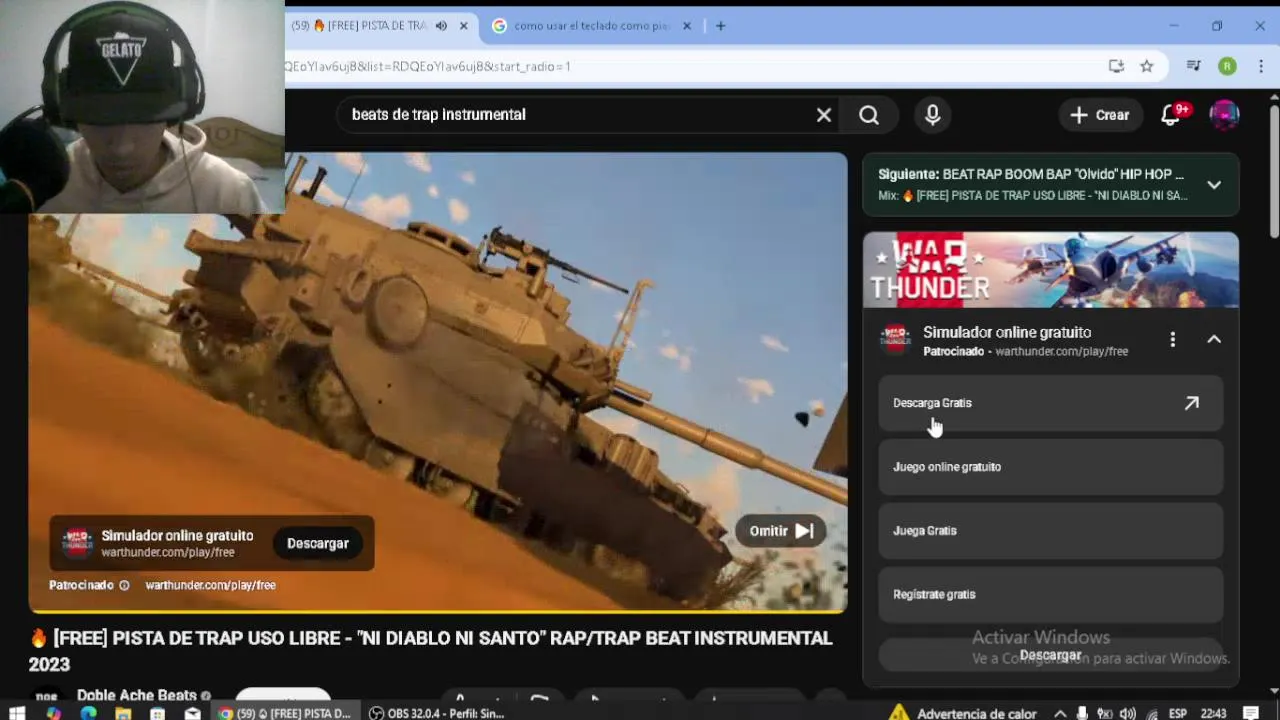The height and width of the screenshot is (720, 1280).
Task: Click the Advertencia de calor weather alert
Action: pos(963,713)
